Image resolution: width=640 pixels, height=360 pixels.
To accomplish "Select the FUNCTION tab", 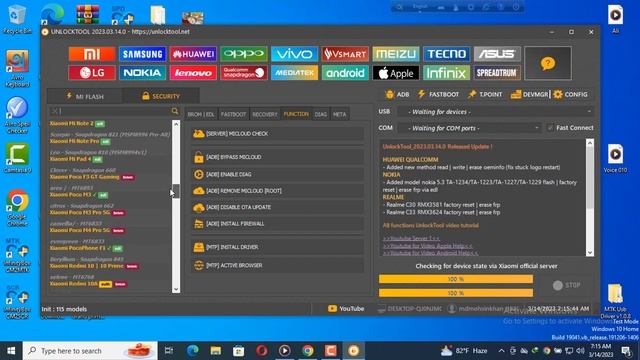I will click(x=296, y=114).
